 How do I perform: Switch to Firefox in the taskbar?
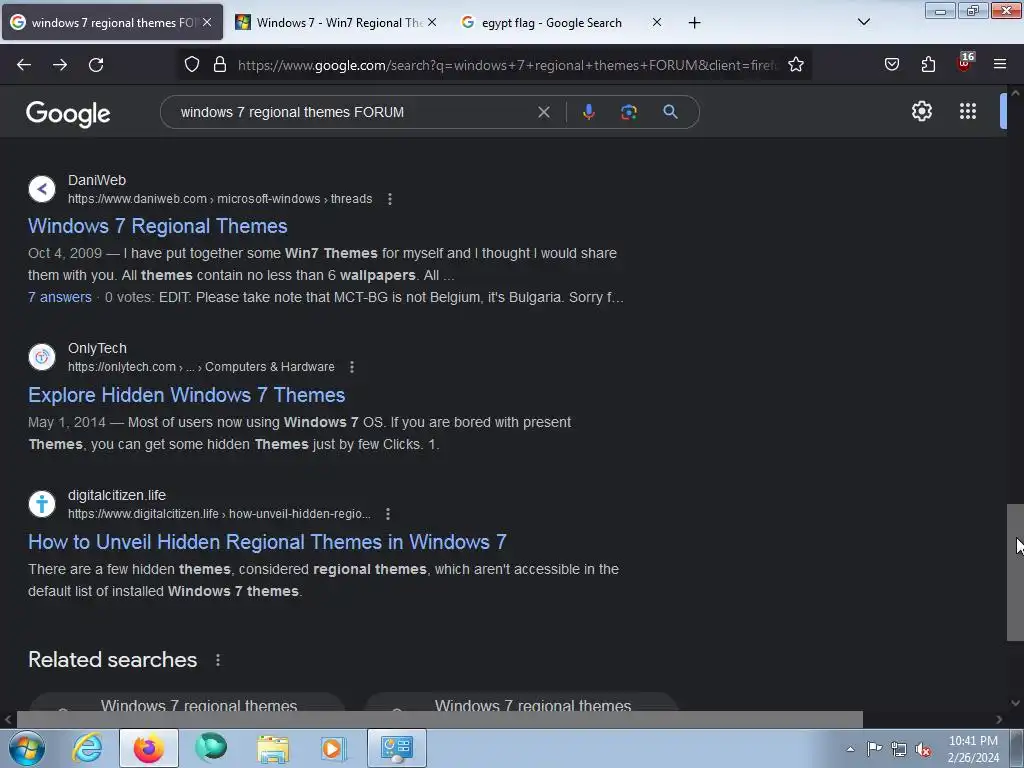click(x=149, y=748)
